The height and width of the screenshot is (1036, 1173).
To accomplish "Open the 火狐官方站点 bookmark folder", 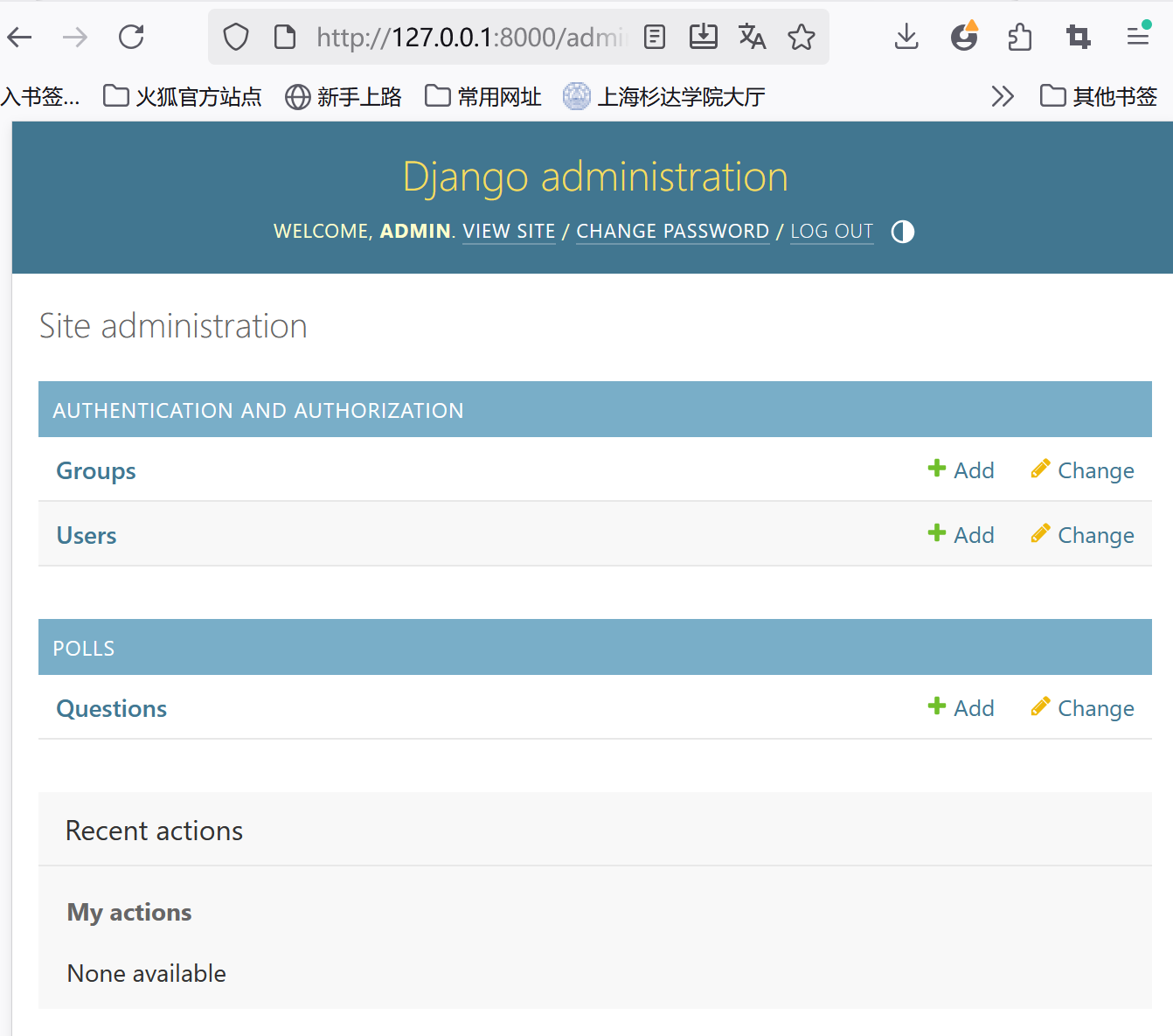I will (x=183, y=96).
